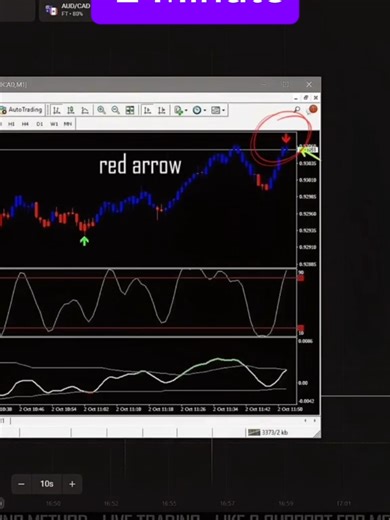
Task: Select the MN timeframe
Action: pos(68,124)
